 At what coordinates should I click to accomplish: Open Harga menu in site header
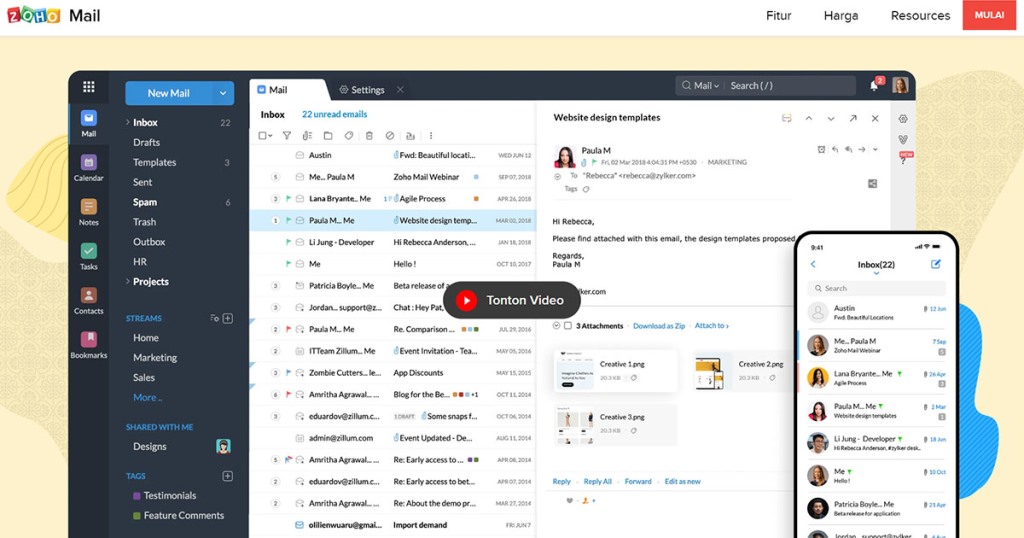pyautogui.click(x=841, y=16)
